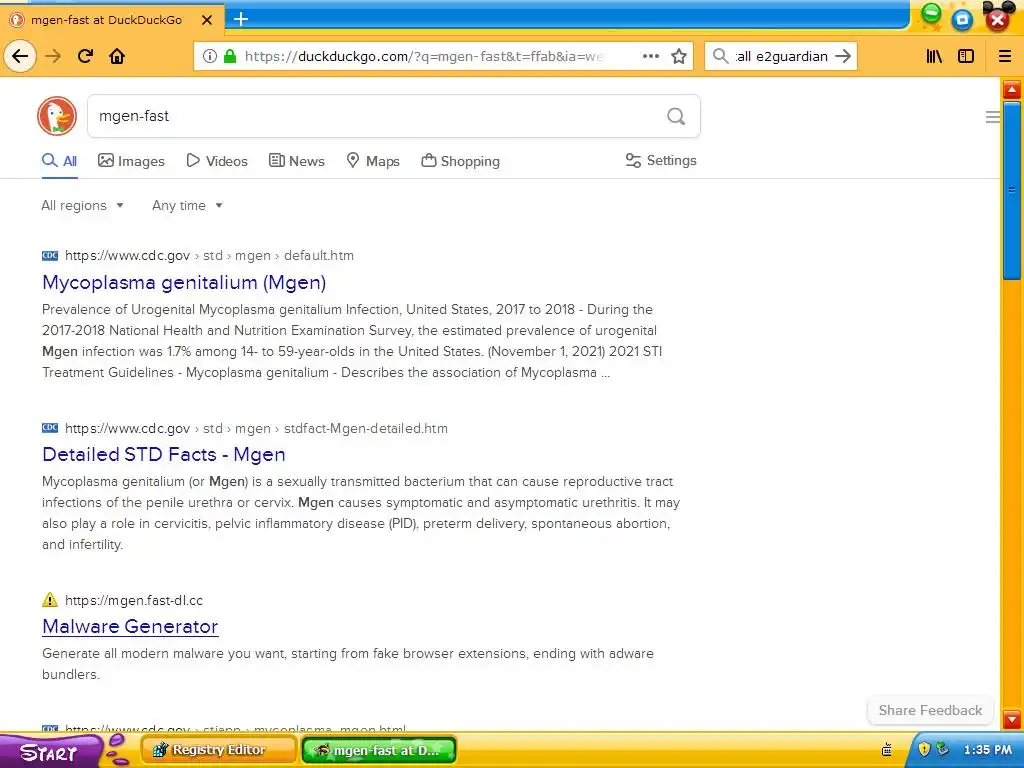Screen dimensions: 1024x768
Task: Go back with the browser back arrow
Action: (x=20, y=56)
